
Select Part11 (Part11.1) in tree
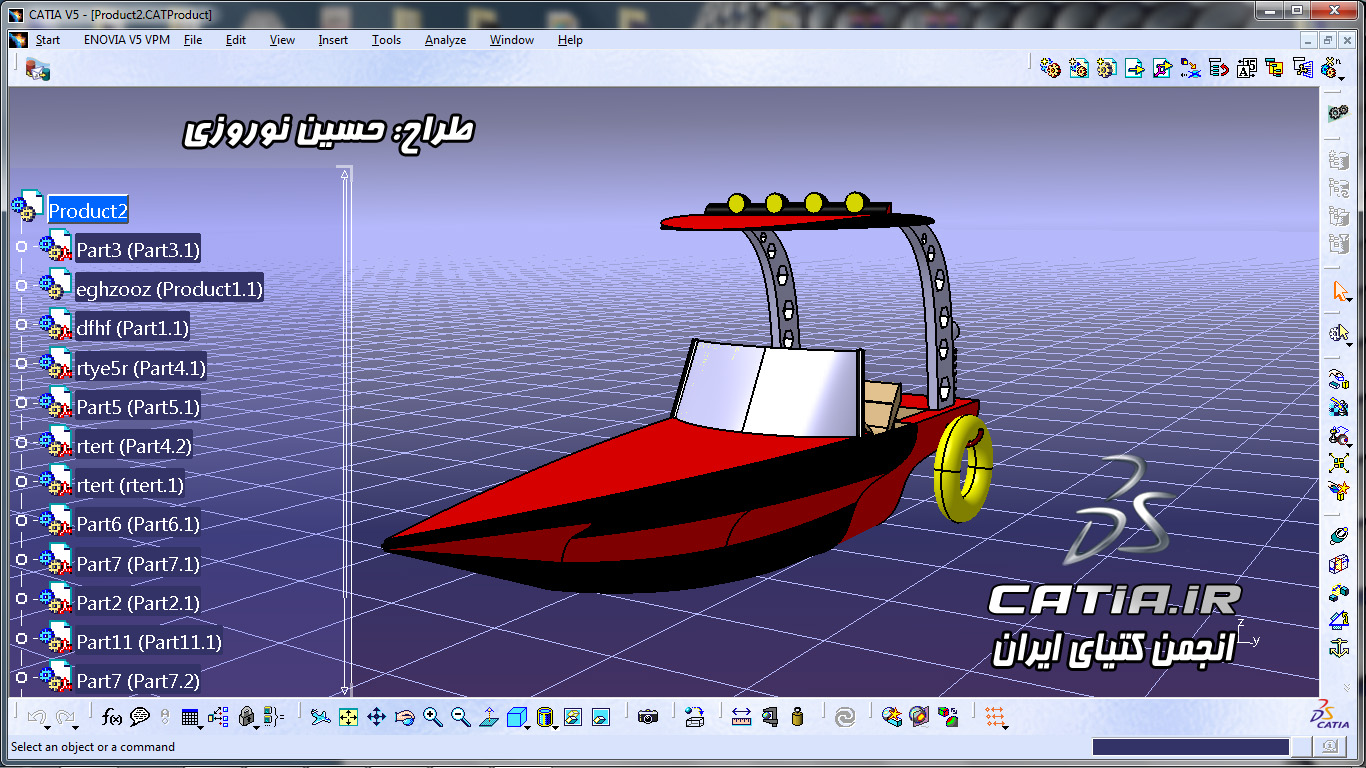149,642
